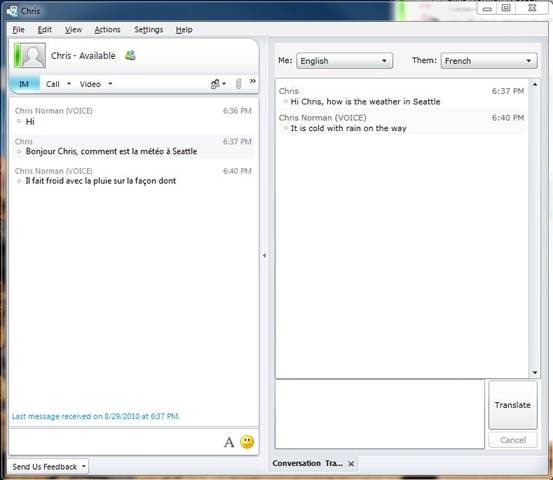Collapse the translator side pane arrow
The width and height of the screenshot is (553, 480).
265,255
